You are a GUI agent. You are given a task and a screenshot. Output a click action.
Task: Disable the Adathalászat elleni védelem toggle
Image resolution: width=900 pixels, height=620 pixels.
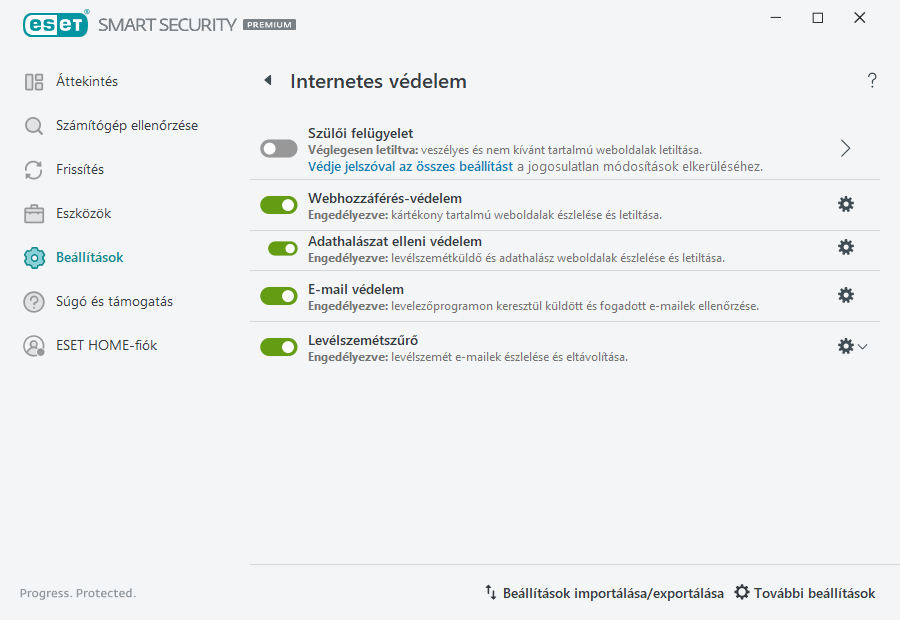279,249
